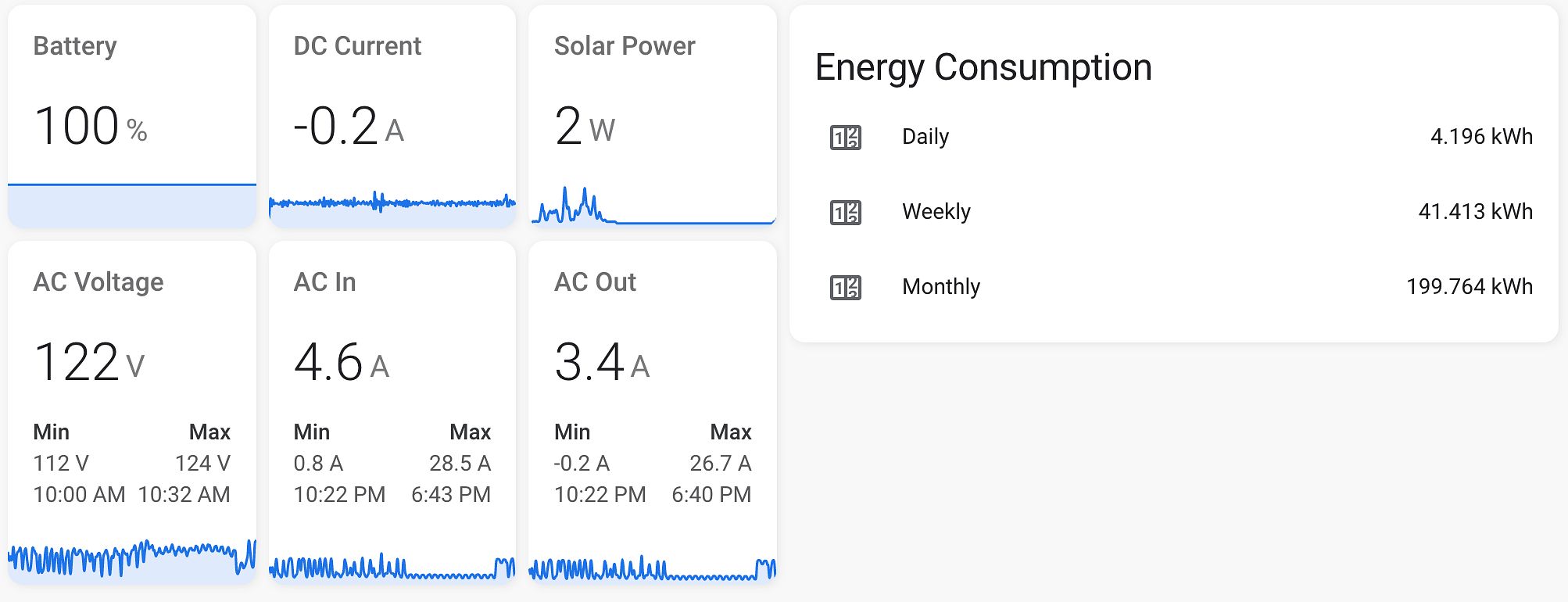
Task: Select the 199.764 kWh monthly value
Action: [1470, 287]
